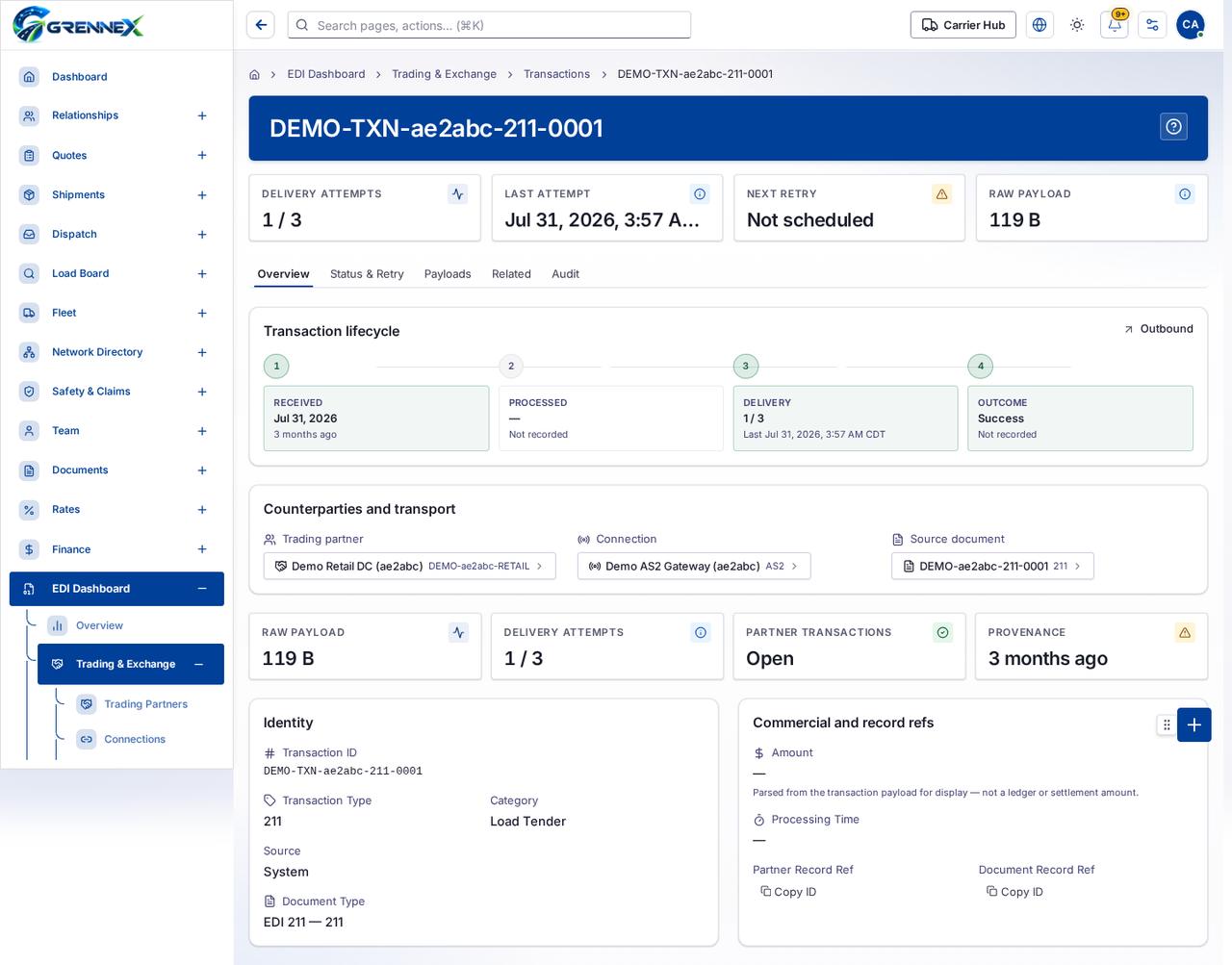1232x965 pixels.
Task: Click the warning icon on the Next Retry card
Action: (942, 194)
